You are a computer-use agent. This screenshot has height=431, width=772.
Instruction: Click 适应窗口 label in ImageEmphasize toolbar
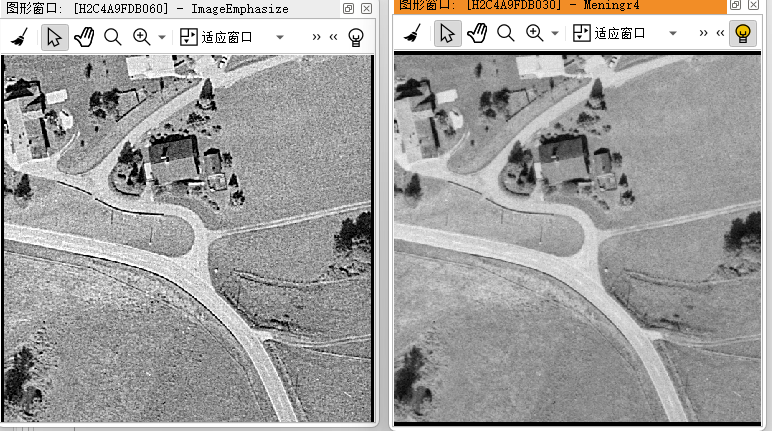point(226,37)
